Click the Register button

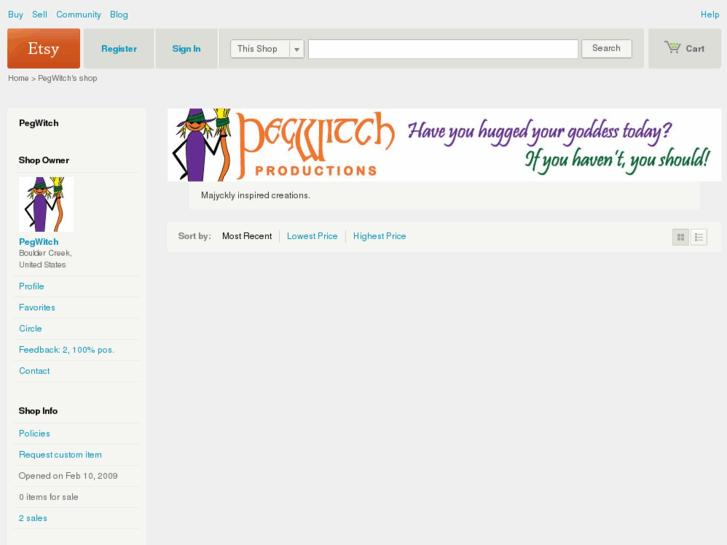click(119, 49)
